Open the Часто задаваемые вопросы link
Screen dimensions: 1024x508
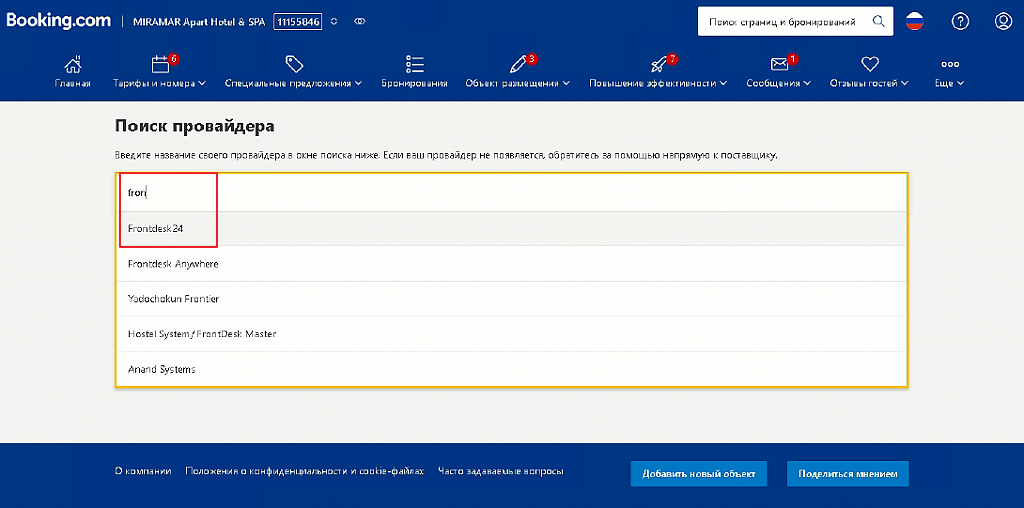pos(501,471)
